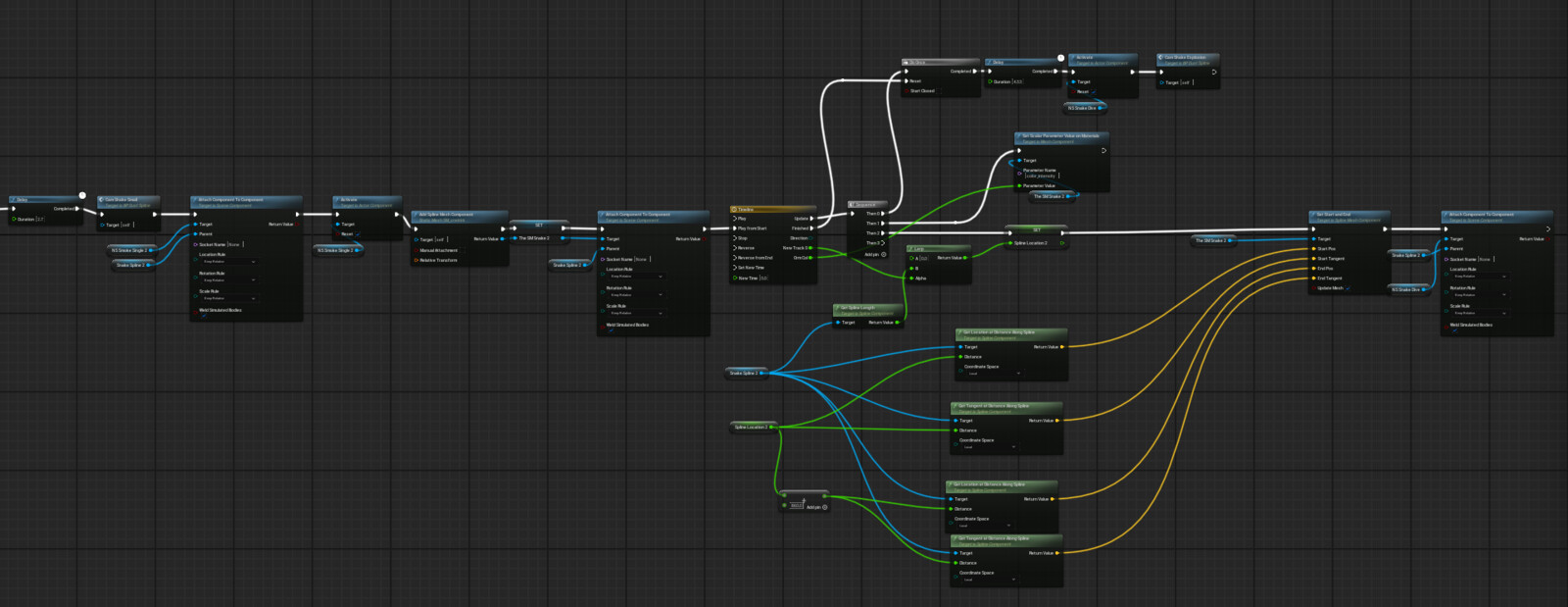
Task: Click the Parameter Value pin on Set Scalar Parameter node
Action: tap(1019, 185)
